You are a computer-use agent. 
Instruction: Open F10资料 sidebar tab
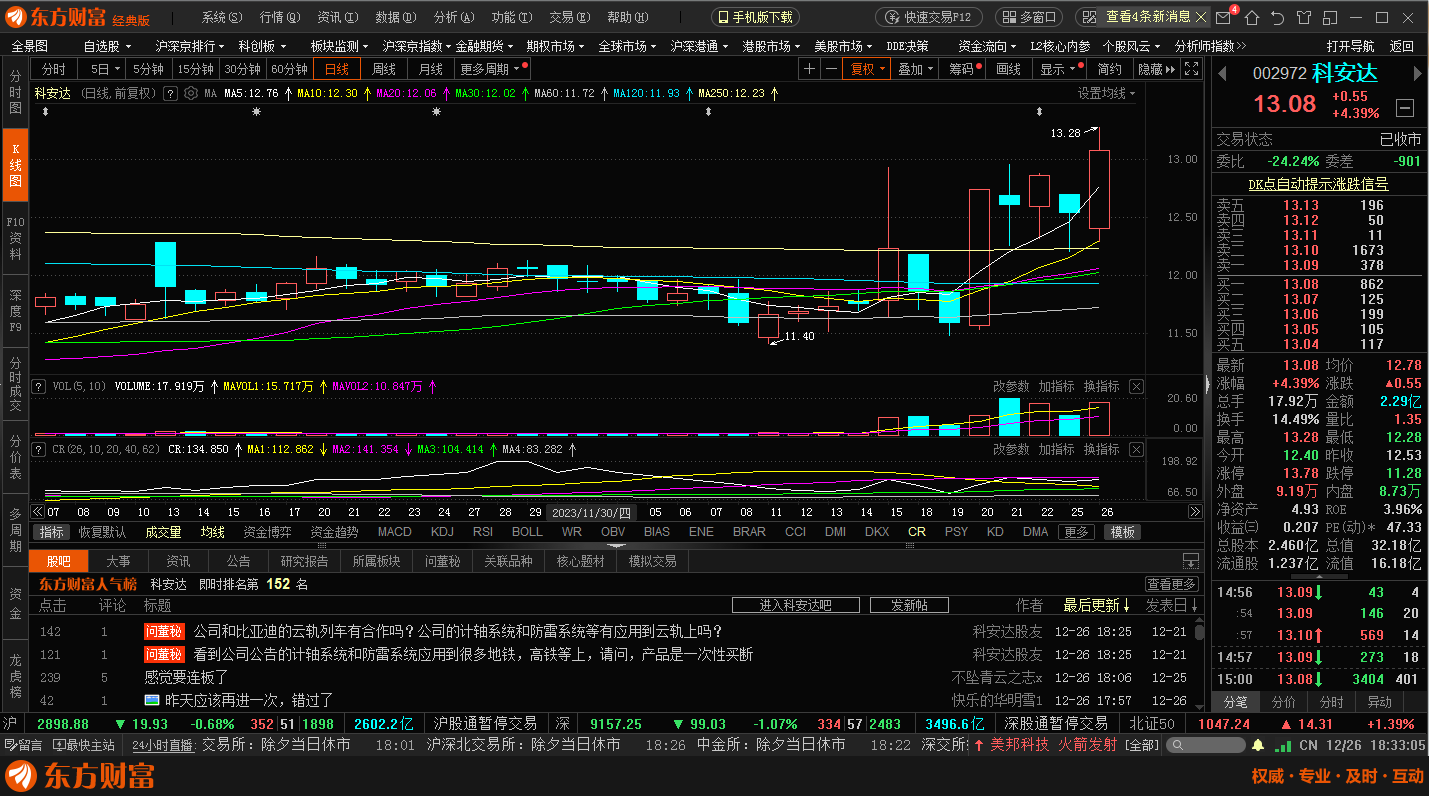point(15,238)
